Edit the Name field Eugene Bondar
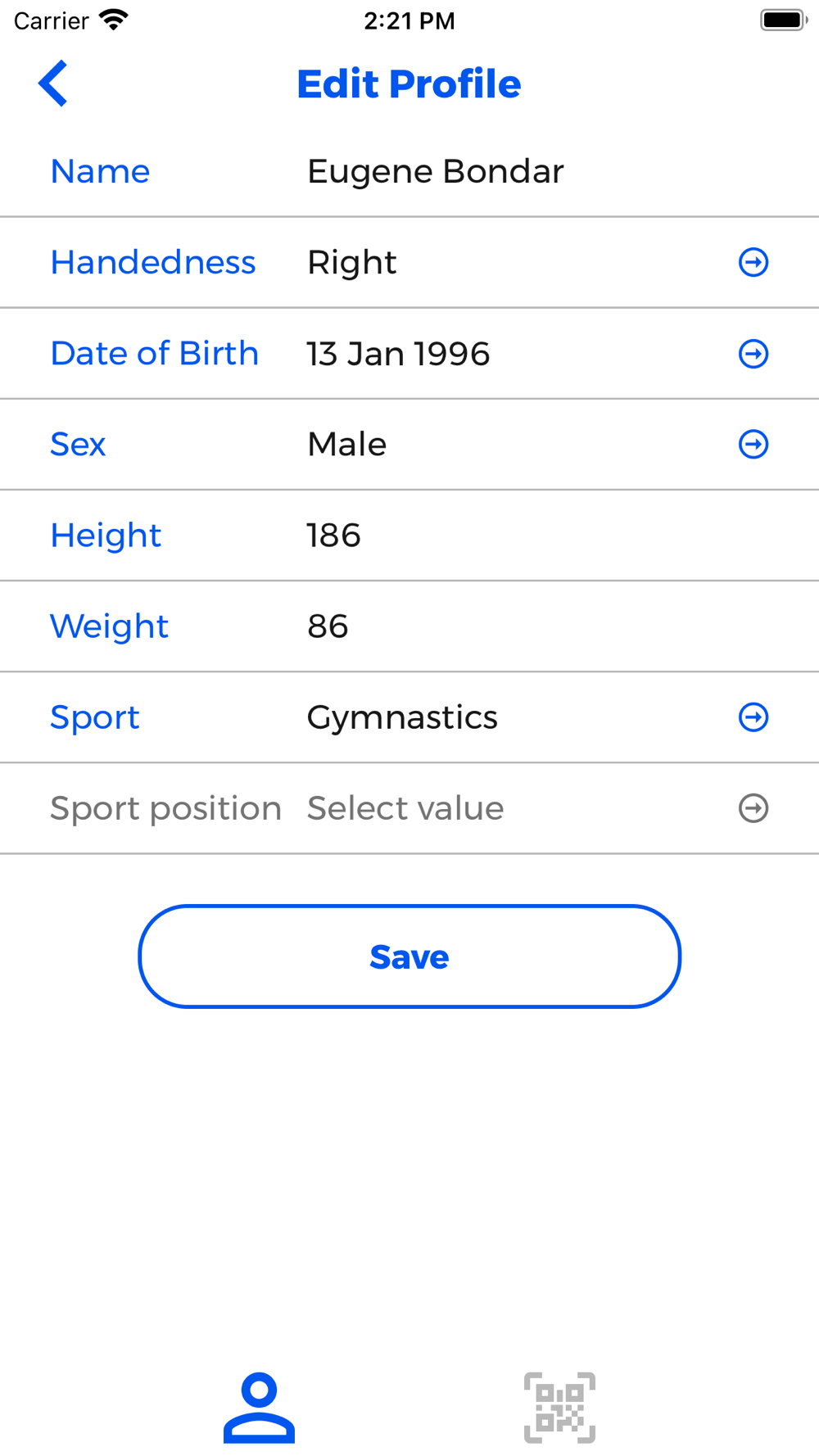The height and width of the screenshot is (1456, 819). point(436,172)
